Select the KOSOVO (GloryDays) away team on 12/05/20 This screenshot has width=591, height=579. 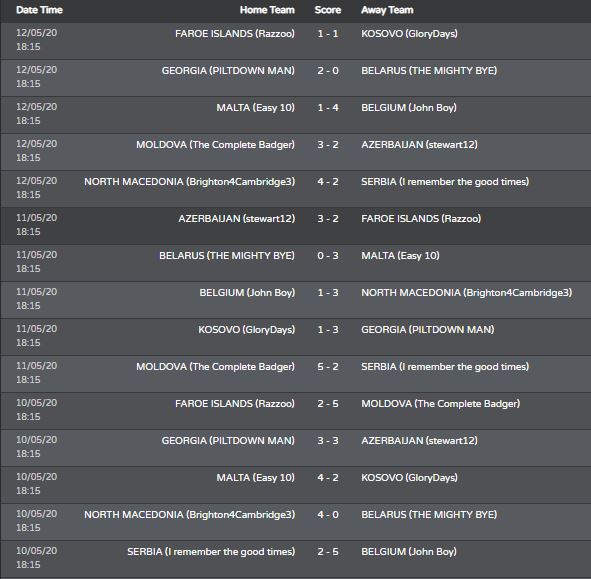(x=409, y=34)
